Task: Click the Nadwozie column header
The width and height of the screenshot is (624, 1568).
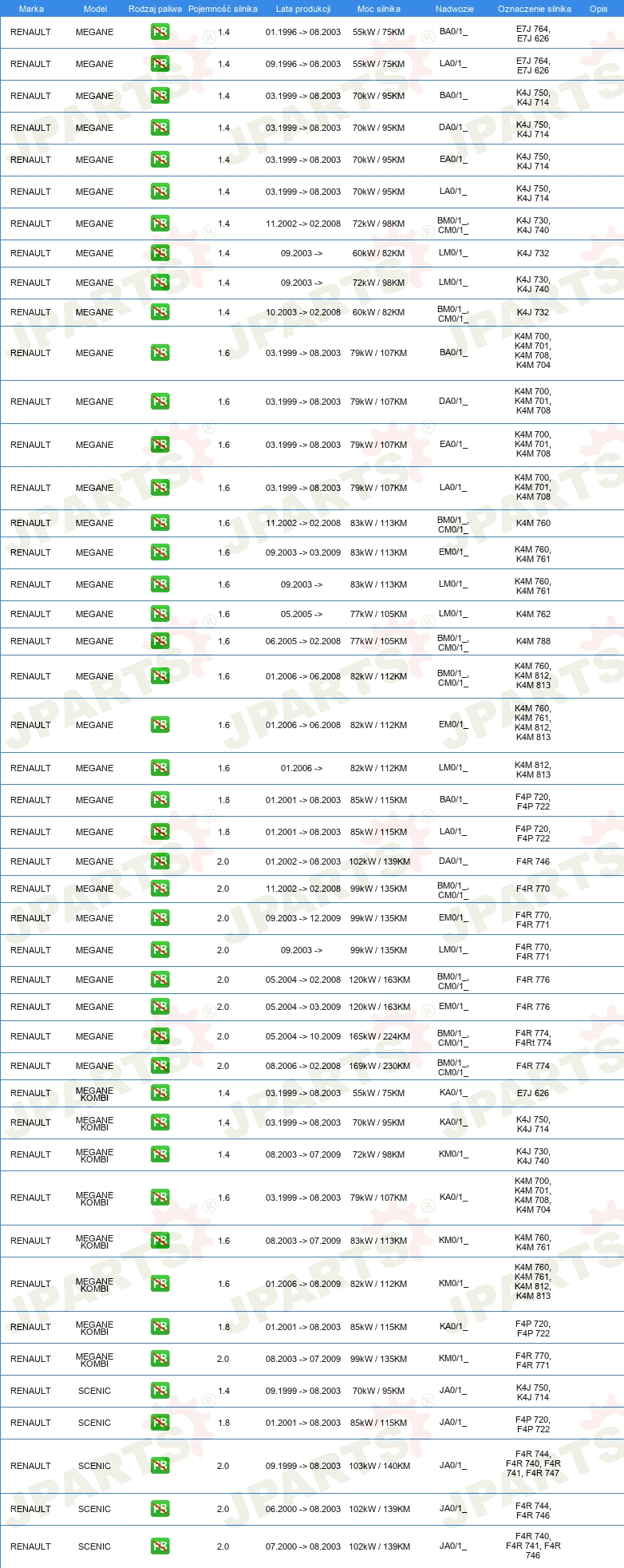Action: (x=455, y=9)
